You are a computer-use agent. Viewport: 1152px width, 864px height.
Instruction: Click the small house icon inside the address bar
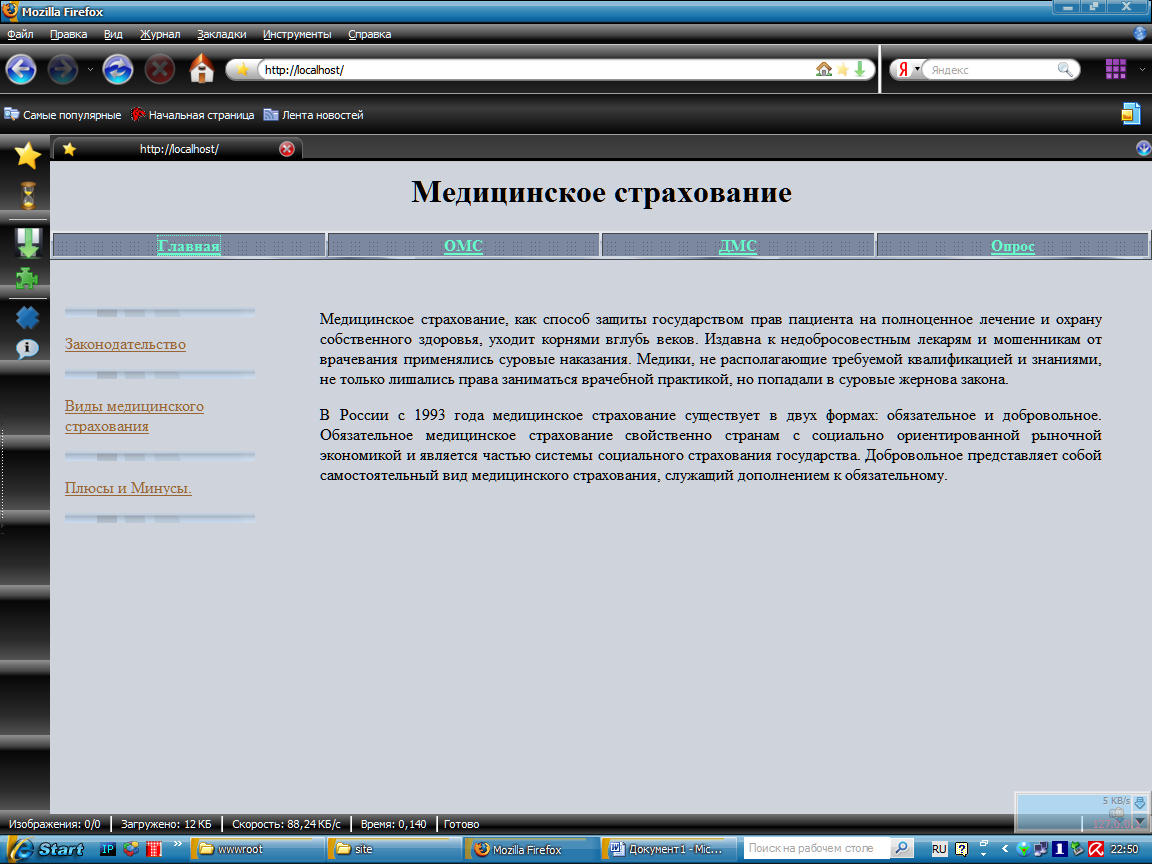coord(824,69)
